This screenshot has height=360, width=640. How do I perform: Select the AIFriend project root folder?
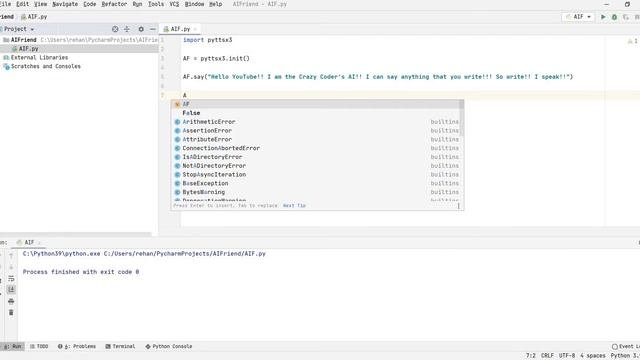[x=23, y=40]
